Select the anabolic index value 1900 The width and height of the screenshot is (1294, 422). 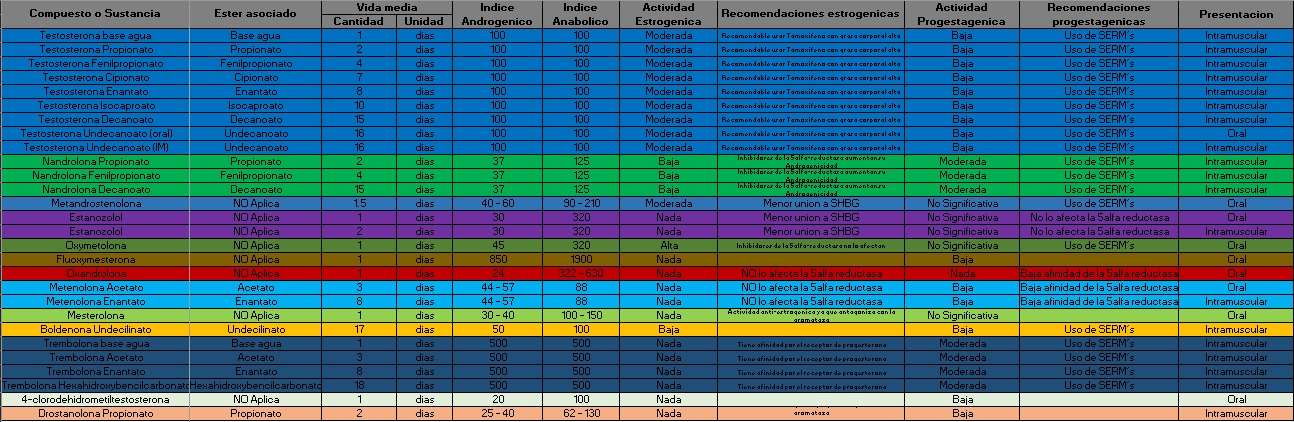click(581, 259)
